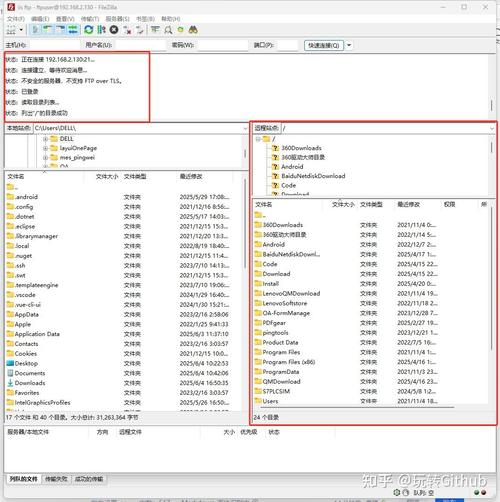Click the 端口(P) port field
Image resolution: width=500 pixels, height=502 pixels.
pyautogui.click(x=287, y=45)
